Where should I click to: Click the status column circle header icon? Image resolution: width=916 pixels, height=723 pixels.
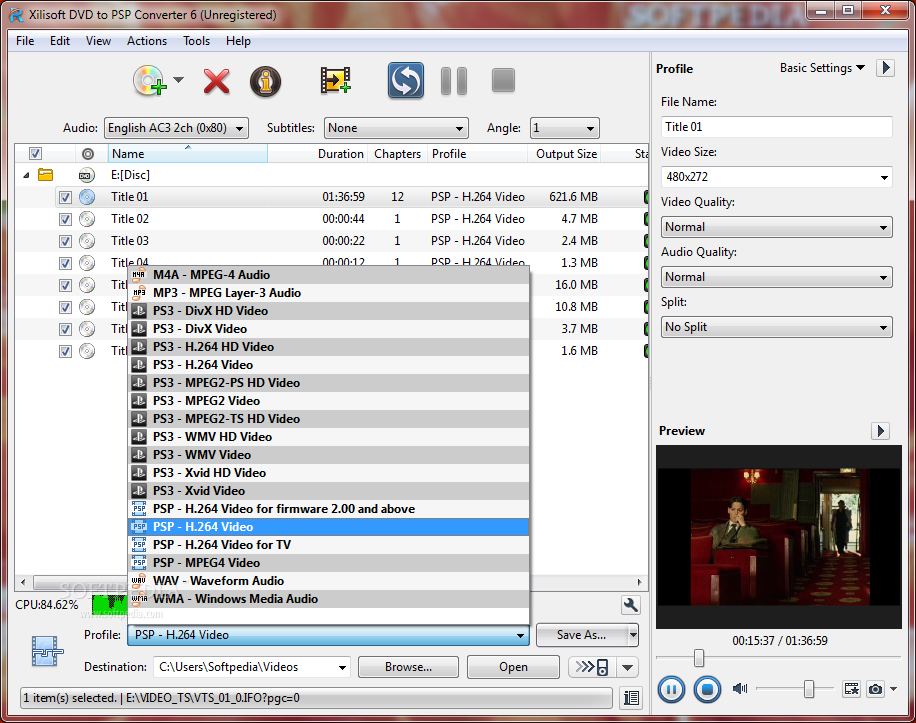(88, 154)
